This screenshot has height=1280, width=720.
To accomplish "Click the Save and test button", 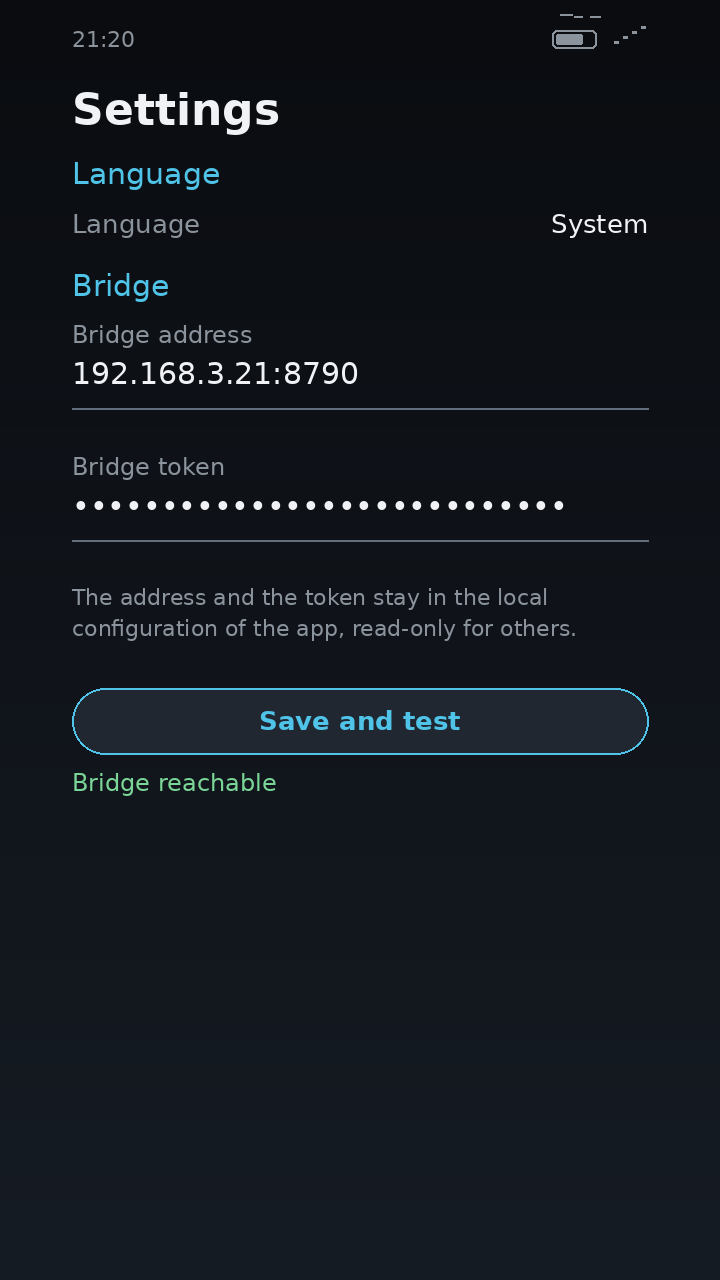I will pos(360,721).
